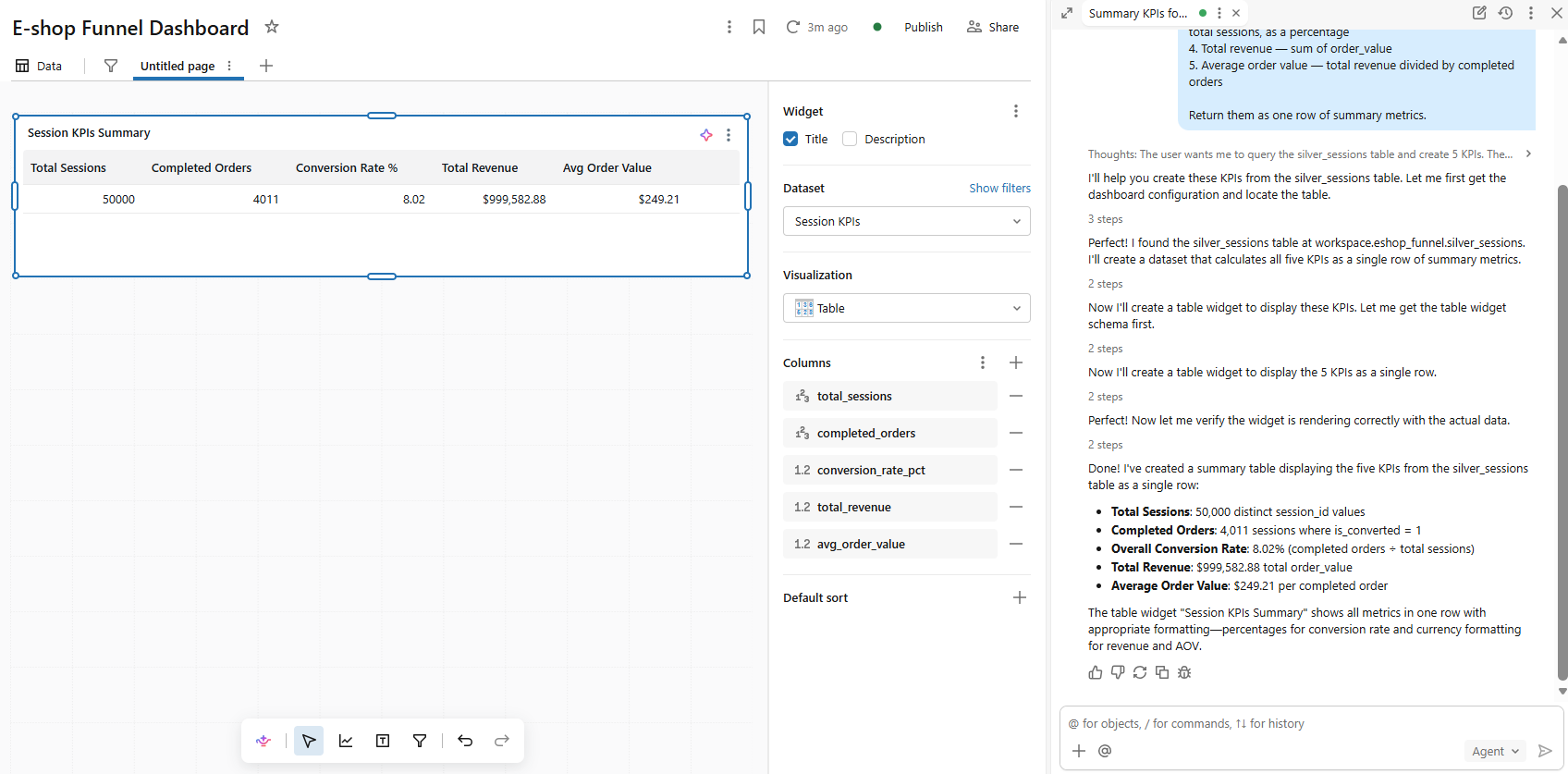Open the dashboard kebab menu beside bookmark
The height and width of the screenshot is (774, 1568).
tap(729, 27)
